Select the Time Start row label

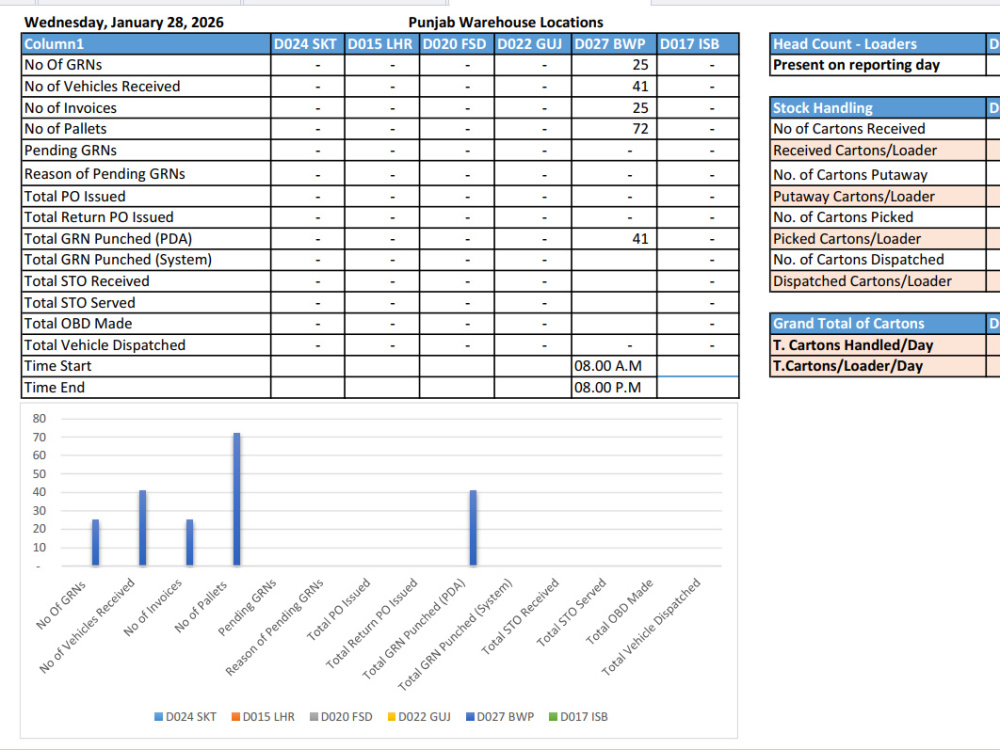point(146,366)
